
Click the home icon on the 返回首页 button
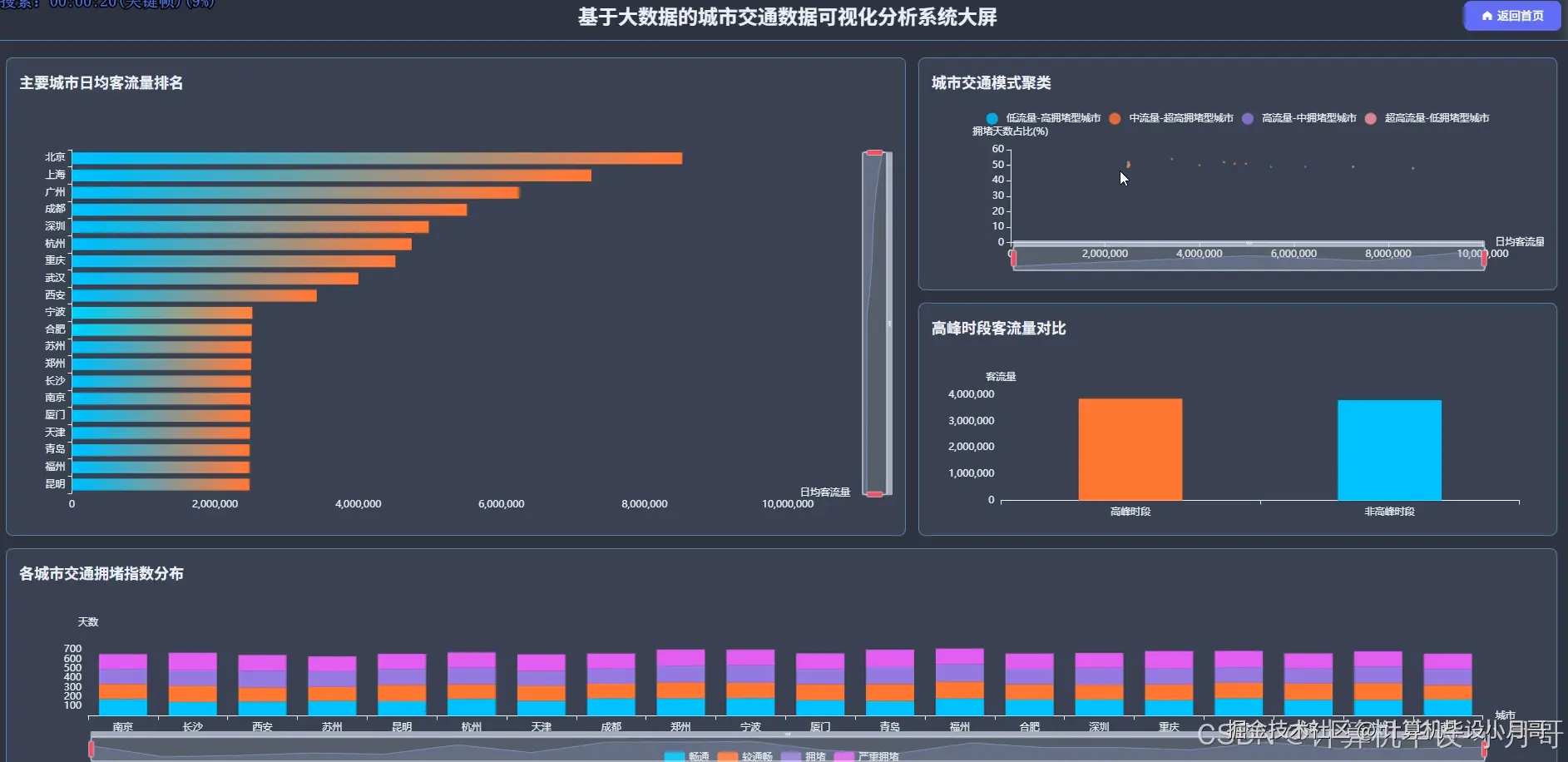point(1488,16)
